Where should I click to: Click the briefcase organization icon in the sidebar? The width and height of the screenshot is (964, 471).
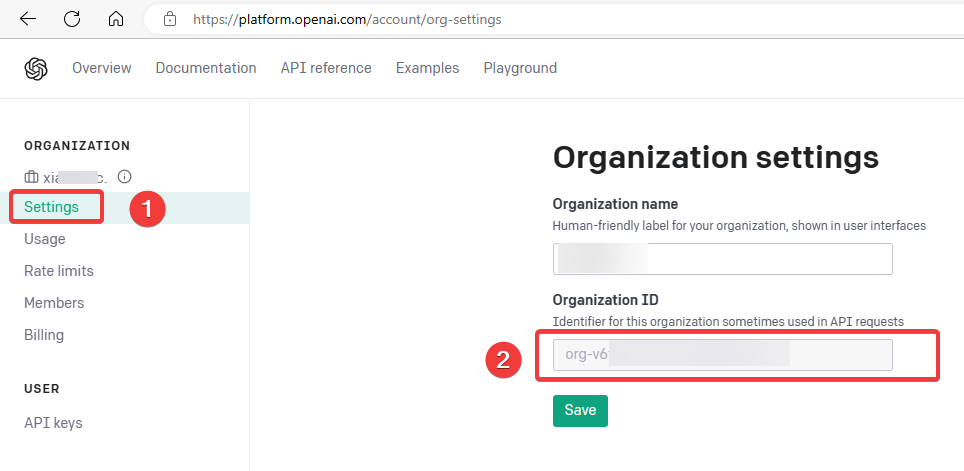tap(31, 177)
